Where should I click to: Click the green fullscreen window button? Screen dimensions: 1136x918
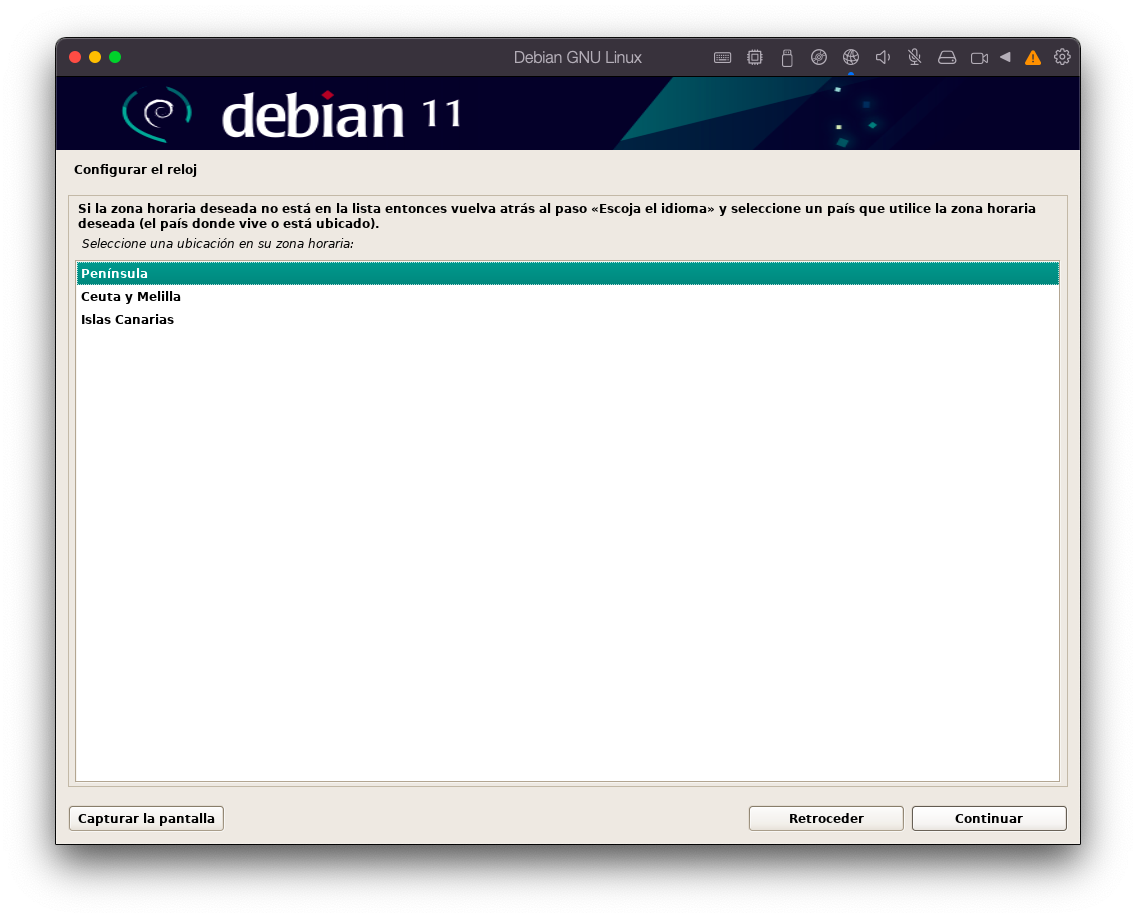click(x=115, y=57)
